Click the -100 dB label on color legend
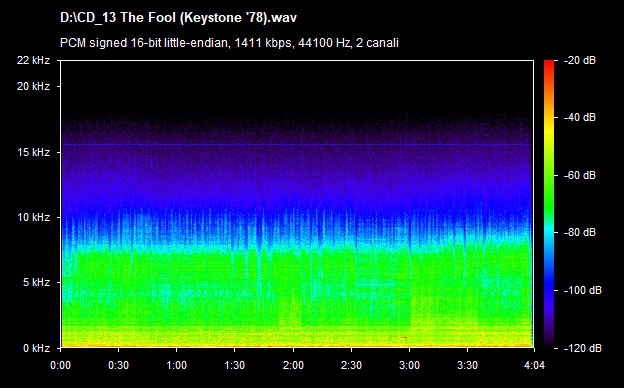624x388 pixels. 583,290
